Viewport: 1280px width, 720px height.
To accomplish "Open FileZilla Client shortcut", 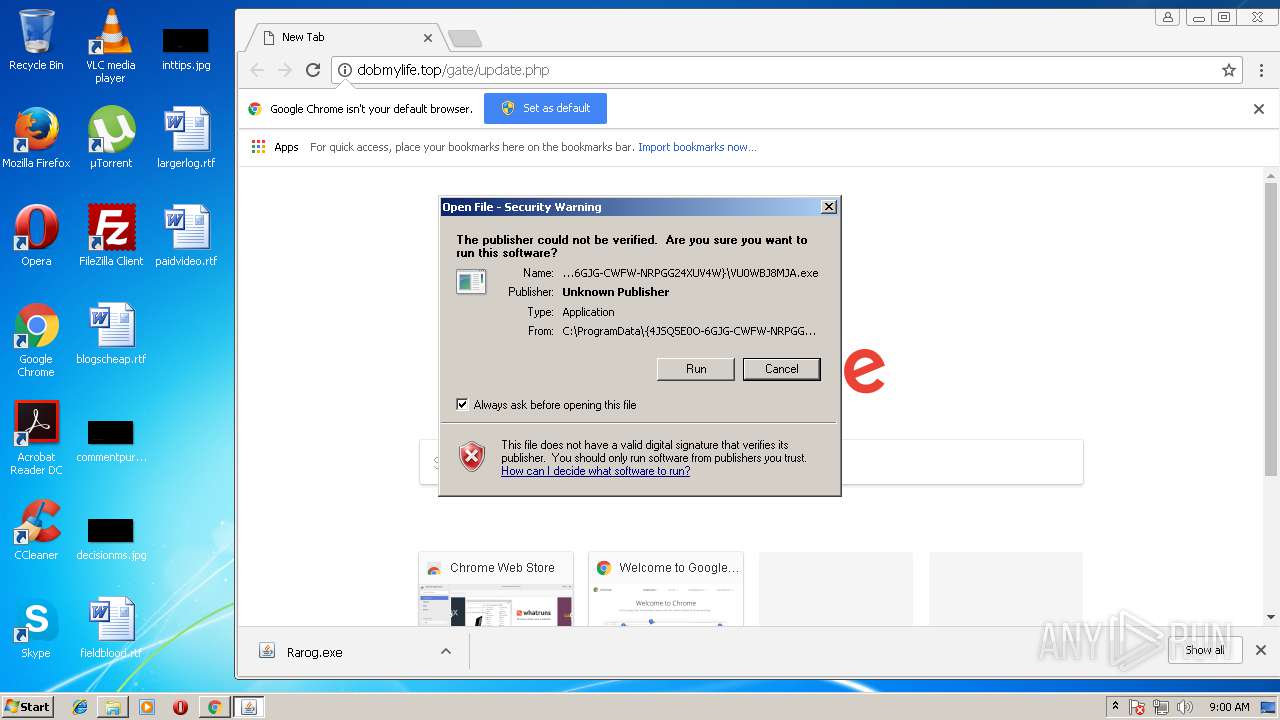I will click(110, 236).
